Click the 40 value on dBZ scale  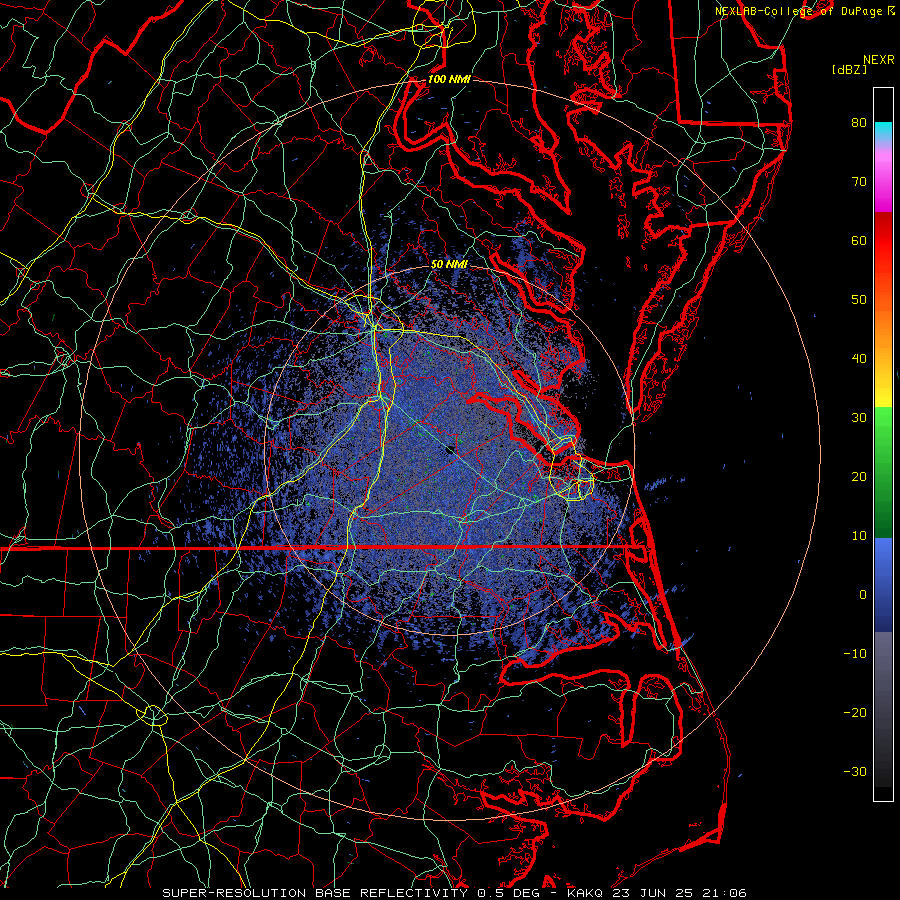pyautogui.click(x=859, y=359)
